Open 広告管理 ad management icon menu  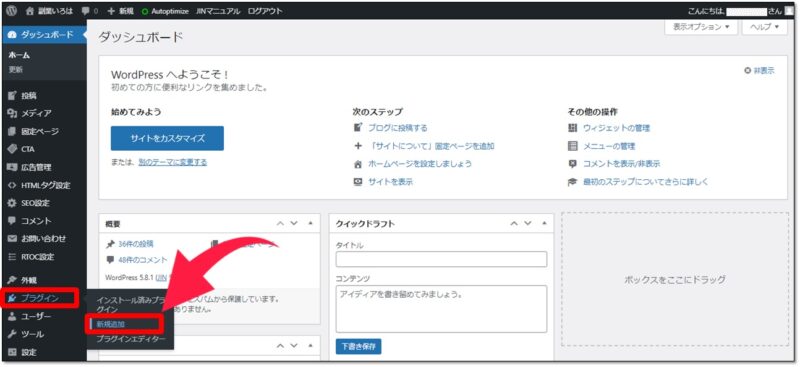tap(30, 167)
